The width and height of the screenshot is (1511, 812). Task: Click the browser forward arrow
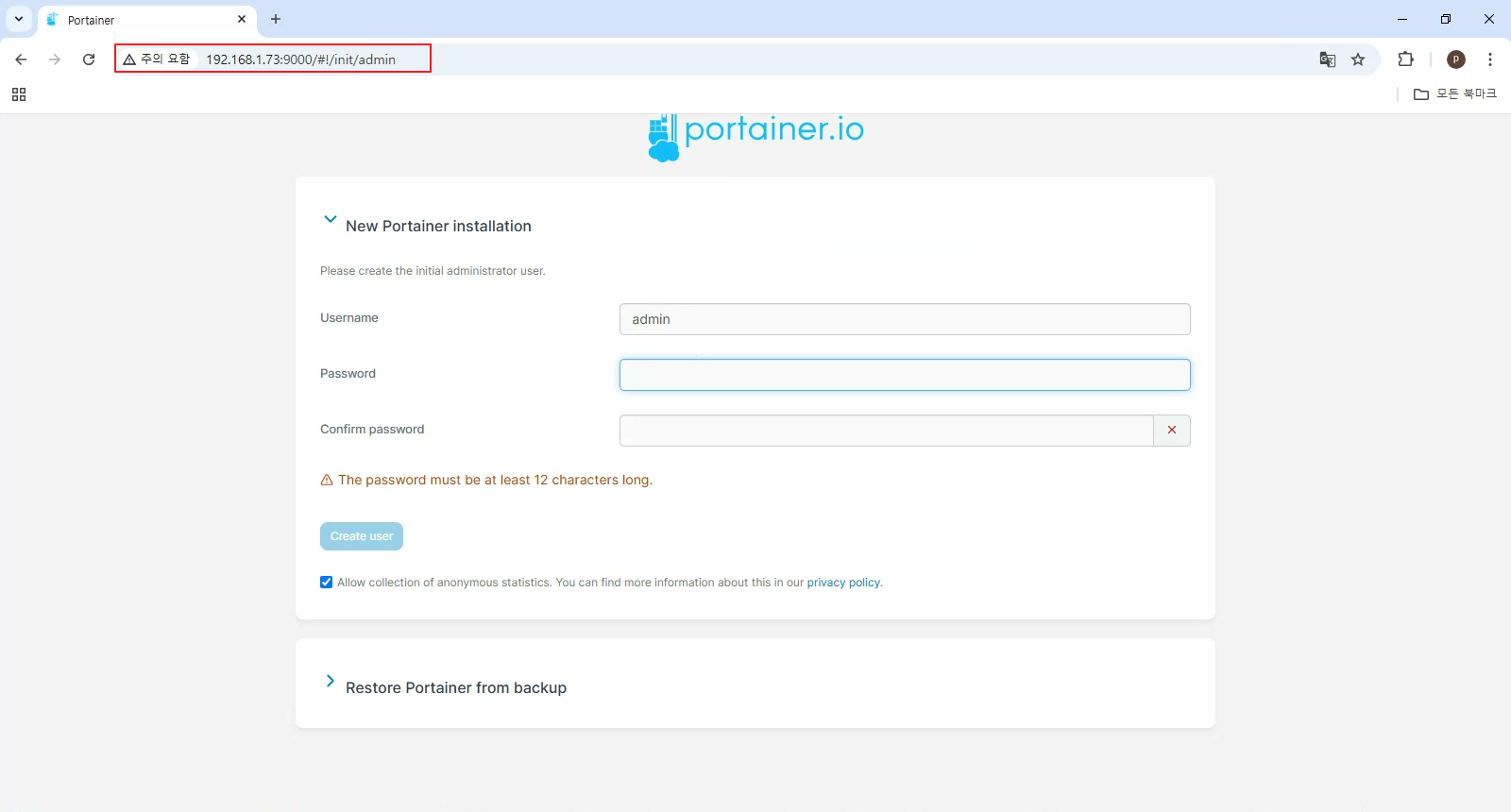coord(55,59)
